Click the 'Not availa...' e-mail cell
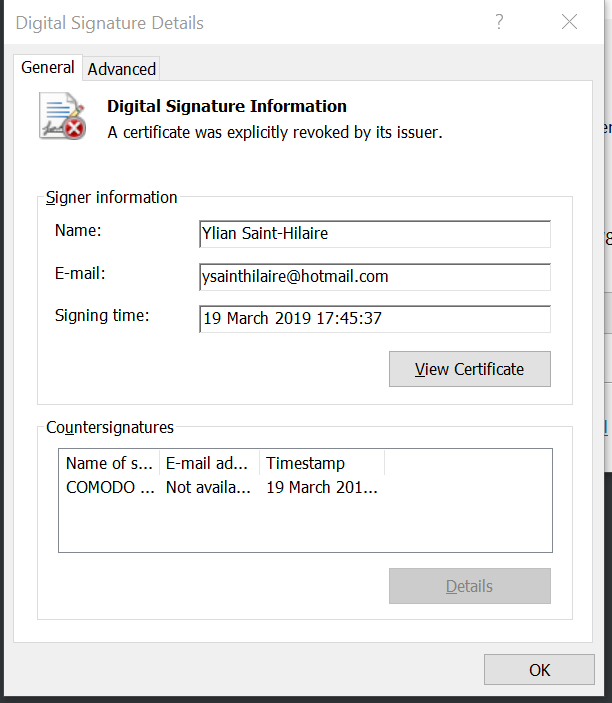 pos(208,487)
